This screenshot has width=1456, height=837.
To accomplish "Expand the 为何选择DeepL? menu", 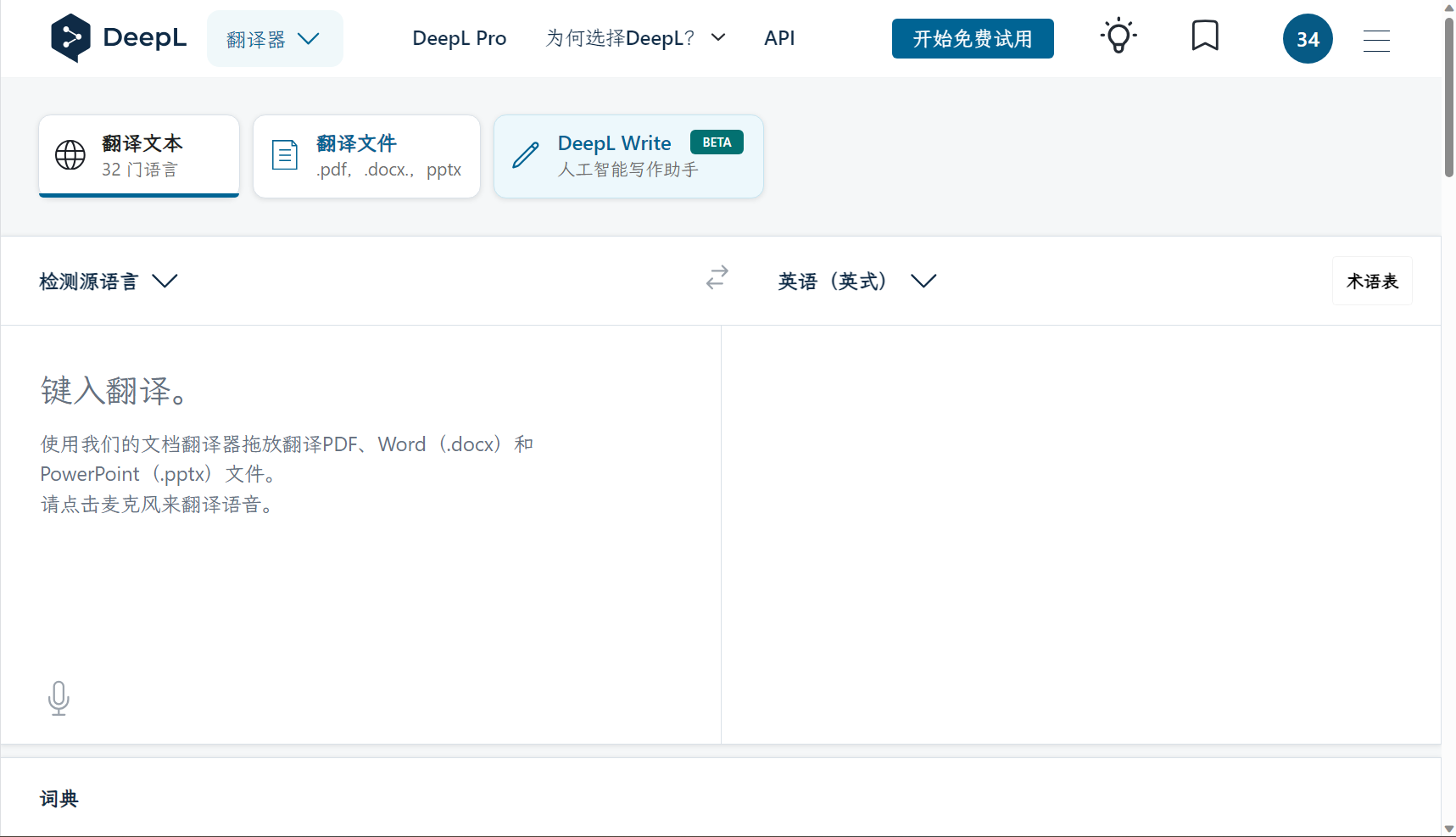I will coord(636,38).
